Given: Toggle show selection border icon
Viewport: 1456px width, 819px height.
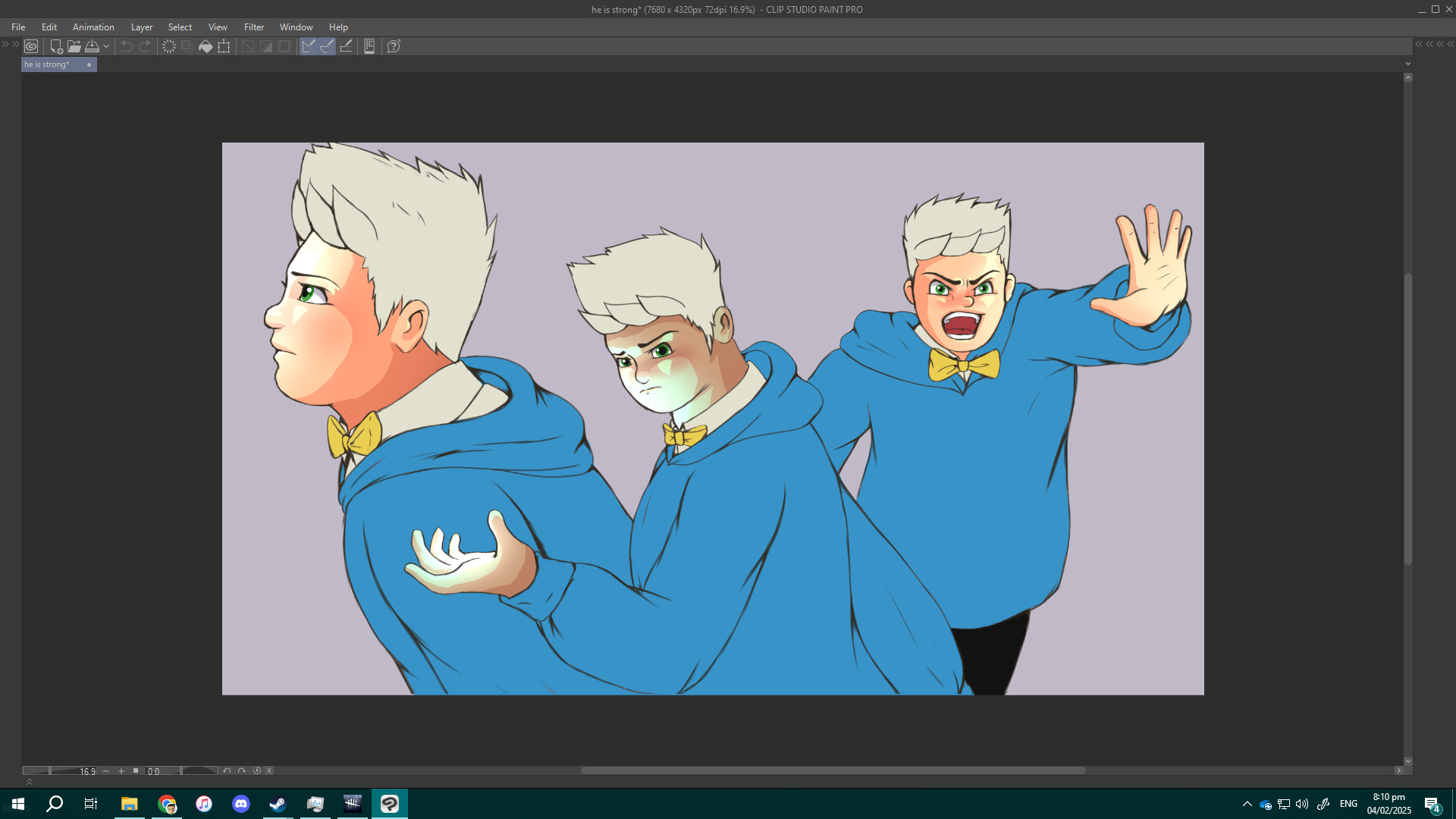Looking at the screenshot, I should tap(284, 46).
